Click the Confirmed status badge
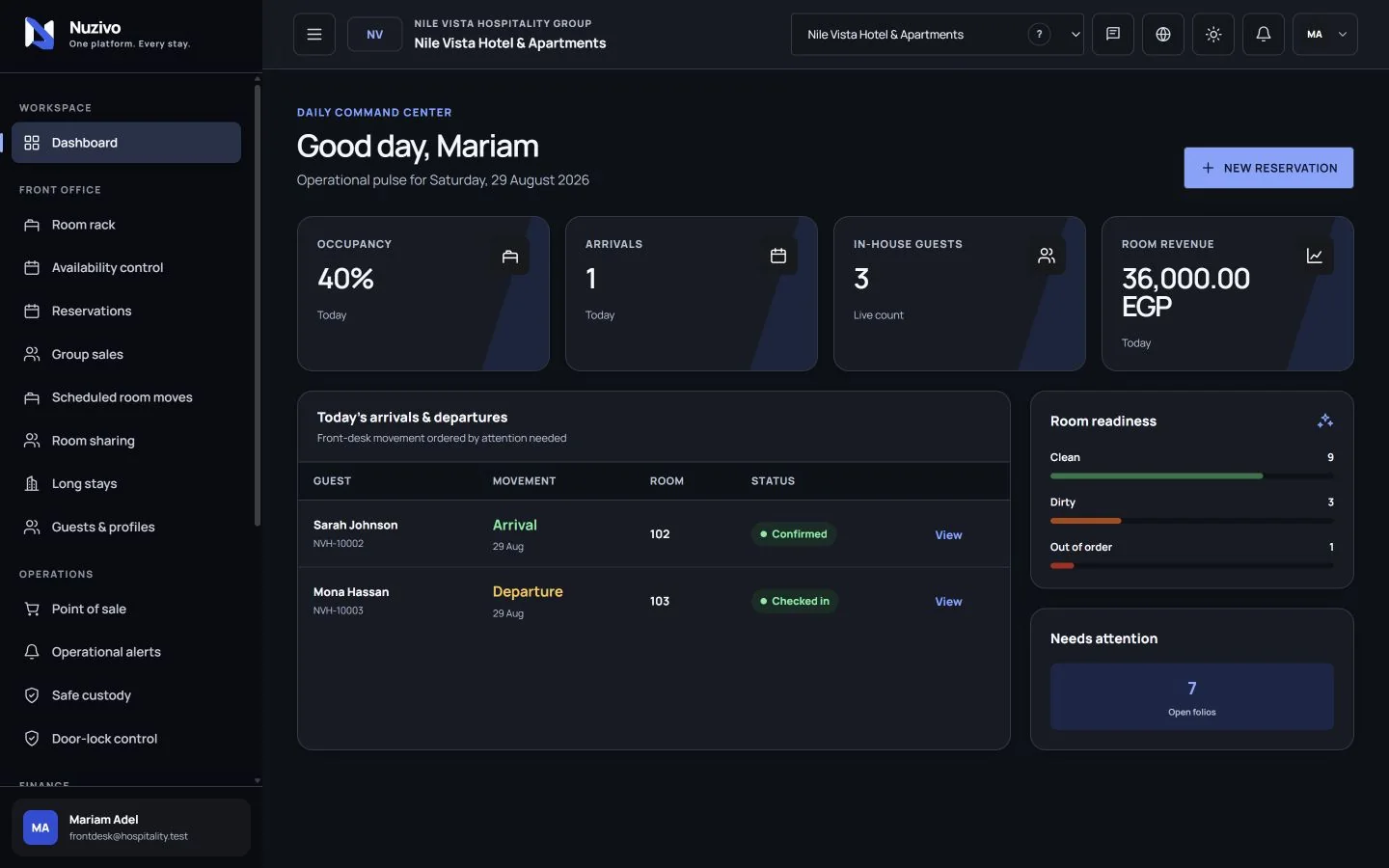 [793, 534]
